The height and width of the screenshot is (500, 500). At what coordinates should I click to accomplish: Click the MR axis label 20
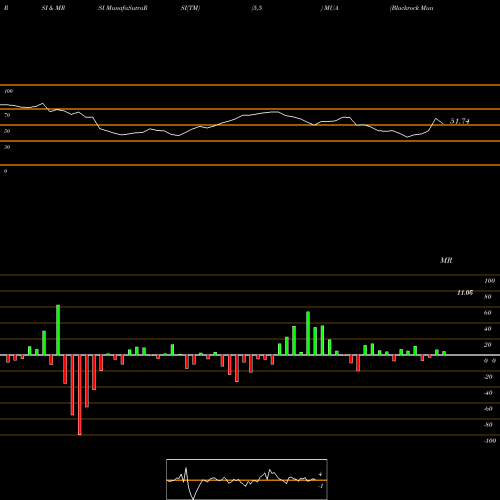click(x=488, y=345)
